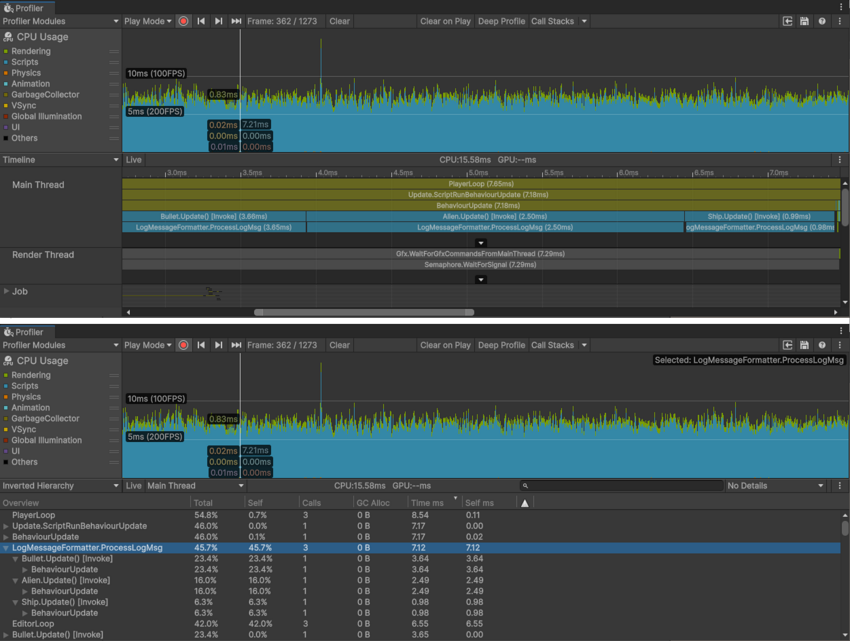Go to previous frame in top Profiler
Viewport: 850px width, 641px height.
pyautogui.click(x=201, y=21)
